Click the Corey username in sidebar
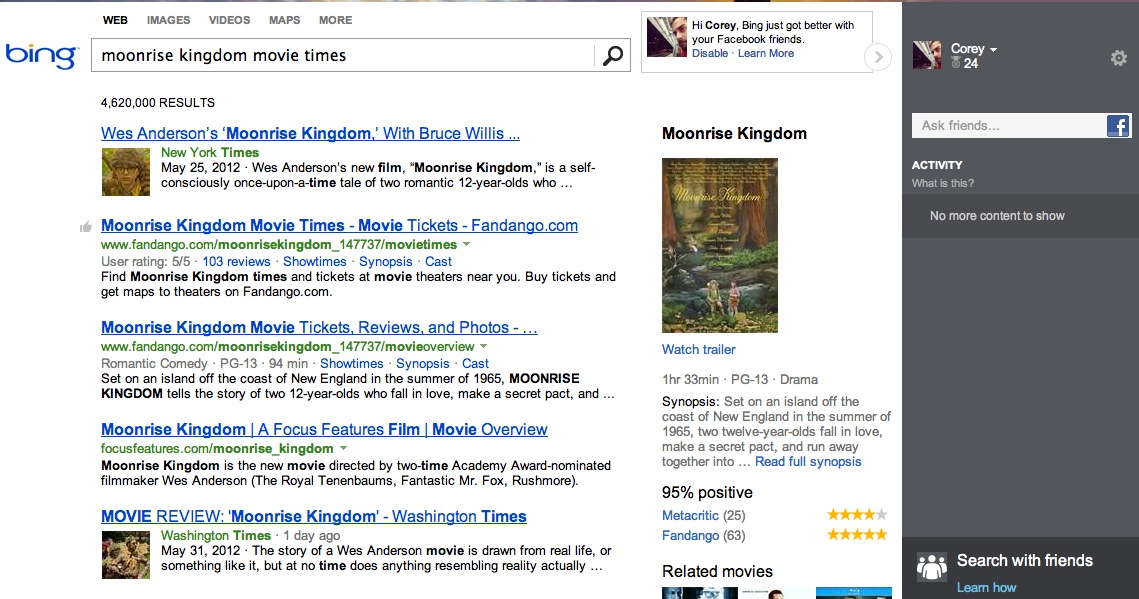The image size is (1139, 599). pos(968,49)
